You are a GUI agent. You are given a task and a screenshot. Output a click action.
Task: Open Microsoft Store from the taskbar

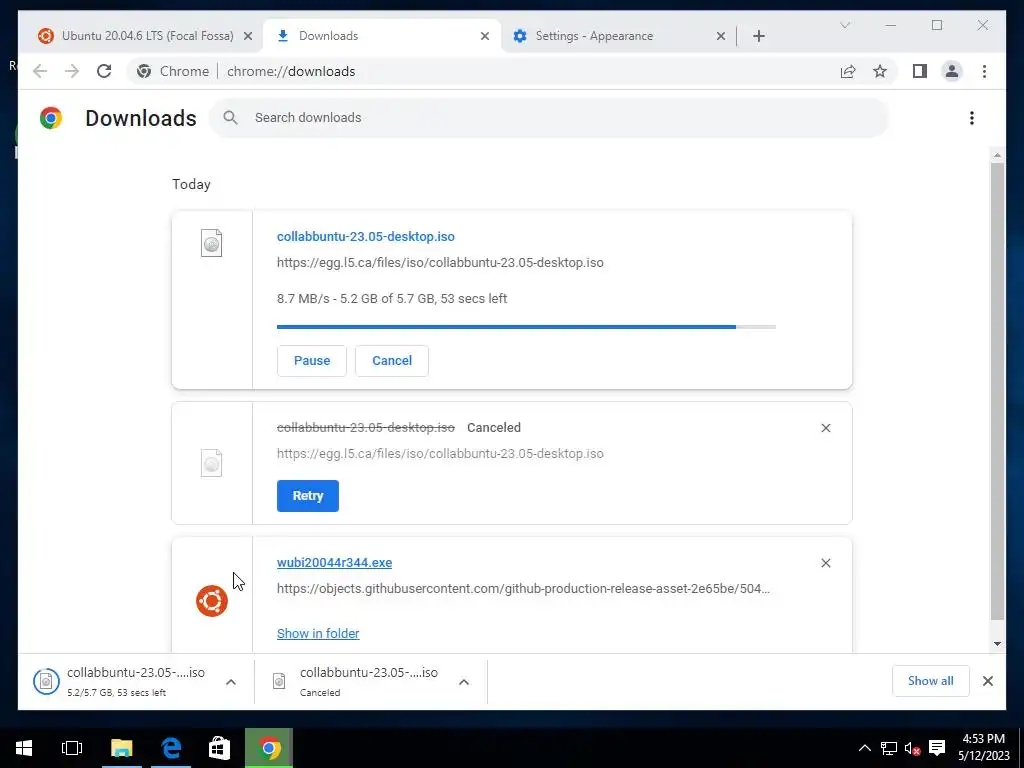click(x=219, y=748)
